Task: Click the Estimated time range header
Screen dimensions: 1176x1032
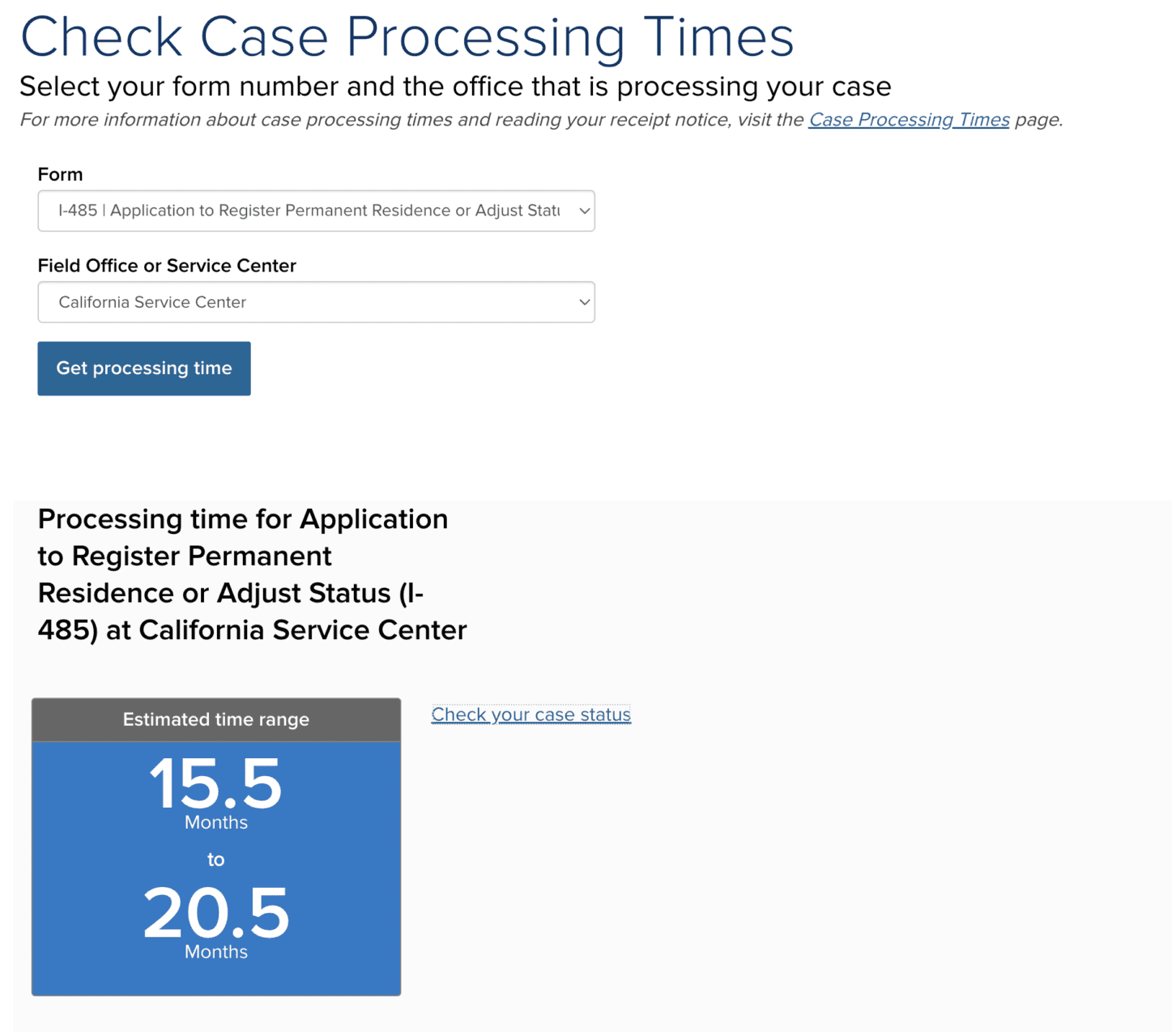Action: 216,719
